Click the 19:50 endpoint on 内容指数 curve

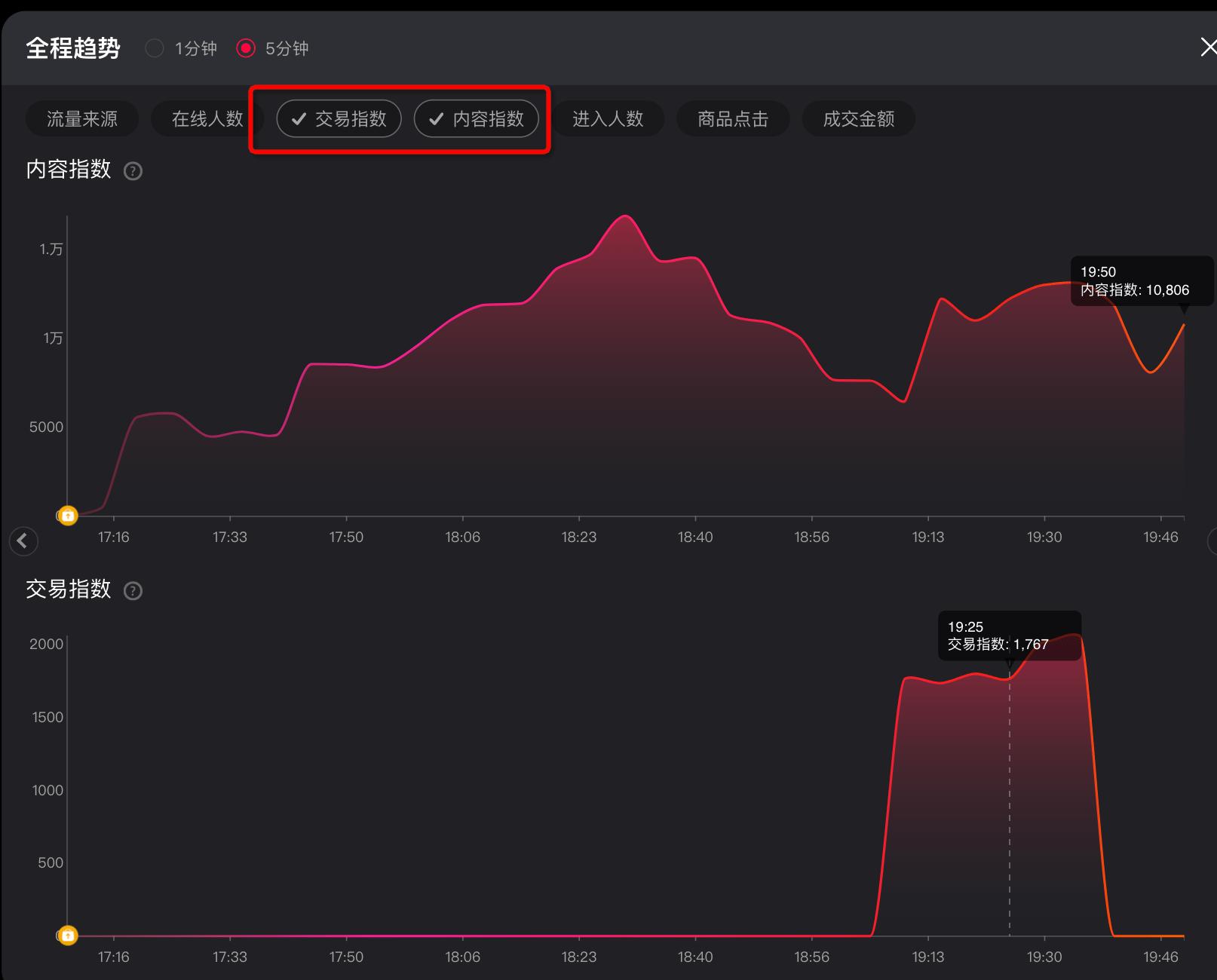pyautogui.click(x=1183, y=325)
